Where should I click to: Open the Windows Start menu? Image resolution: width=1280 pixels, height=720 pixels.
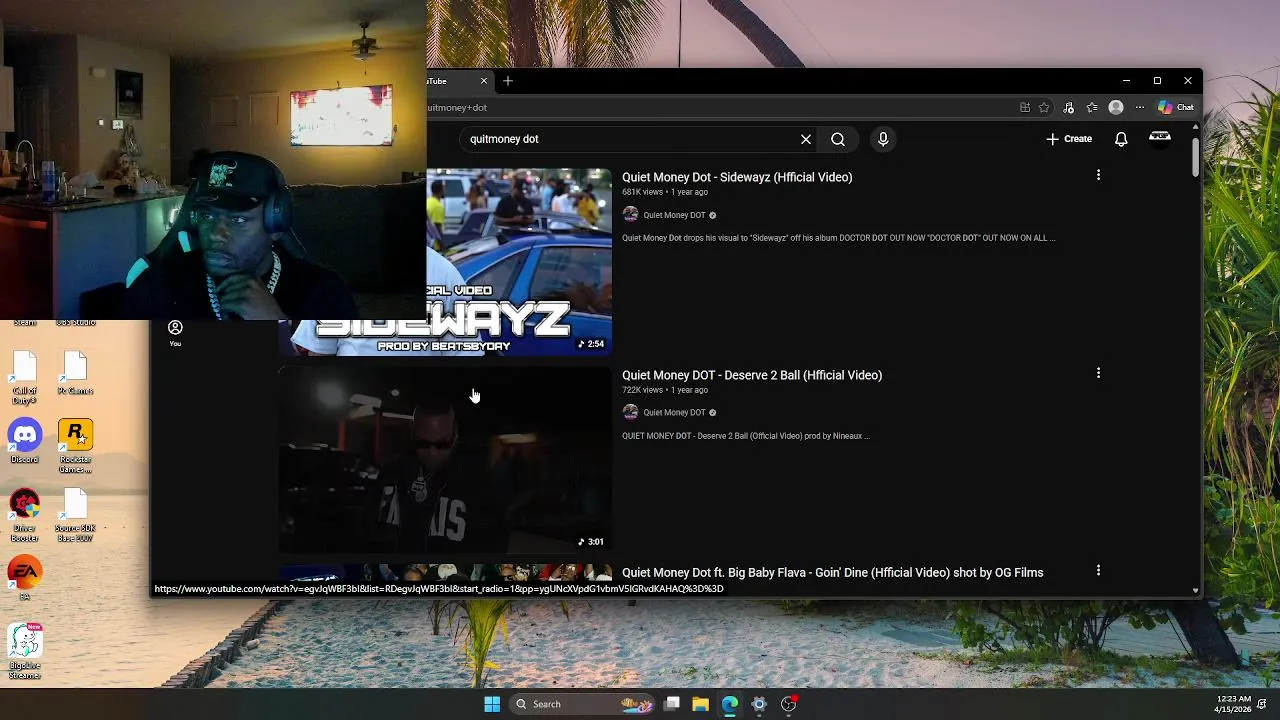[x=492, y=704]
